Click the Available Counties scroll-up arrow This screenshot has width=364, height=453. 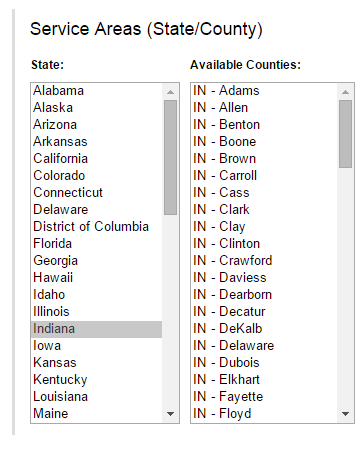point(345,92)
